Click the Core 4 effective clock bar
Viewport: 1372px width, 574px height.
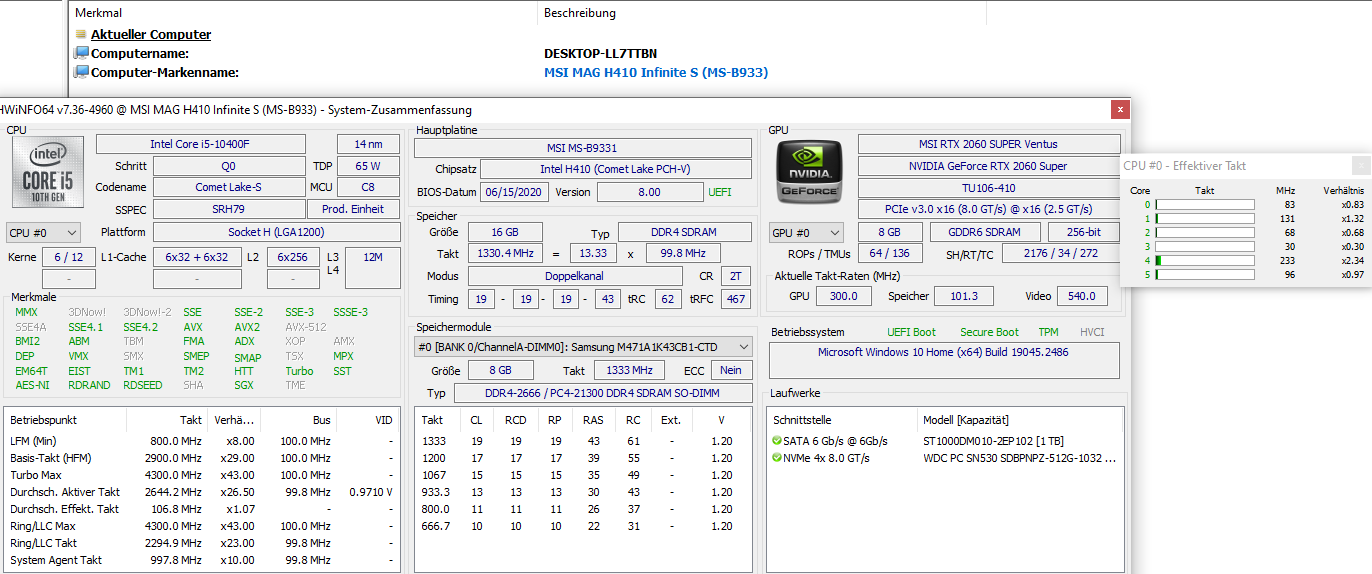(x=1205, y=260)
